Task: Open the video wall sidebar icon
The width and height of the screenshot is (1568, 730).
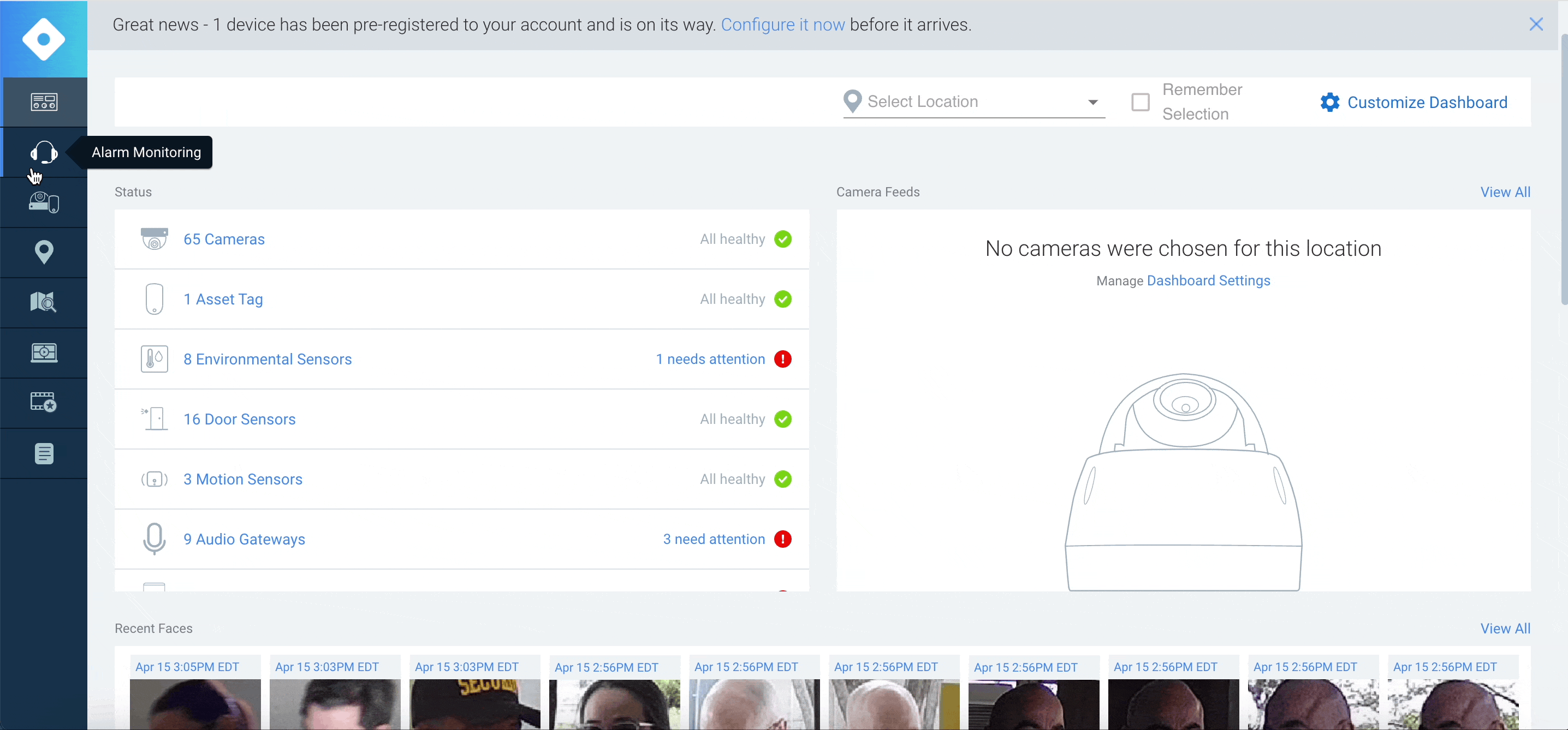Action: coord(44,352)
